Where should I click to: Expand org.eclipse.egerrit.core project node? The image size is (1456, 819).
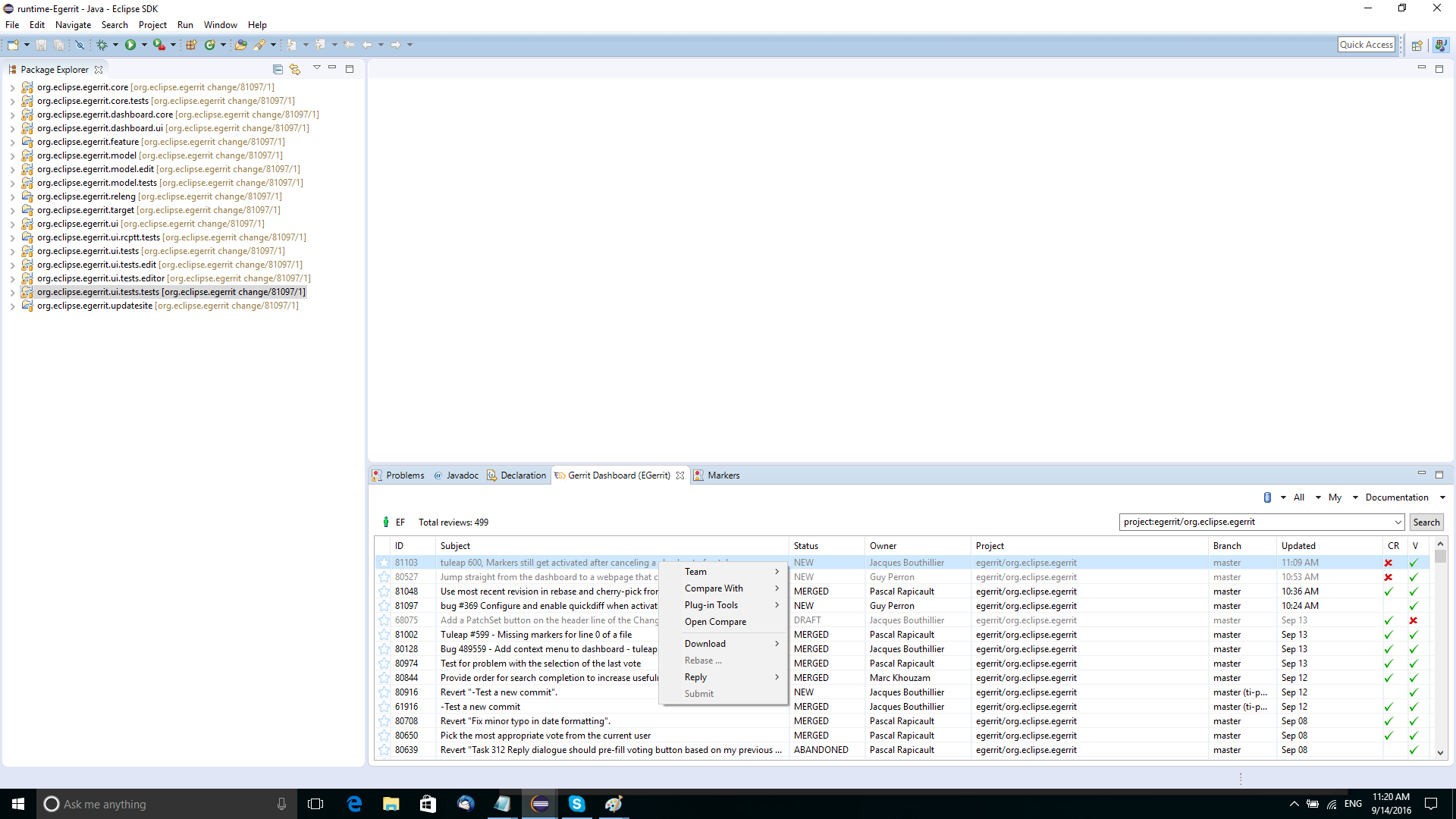click(12, 88)
